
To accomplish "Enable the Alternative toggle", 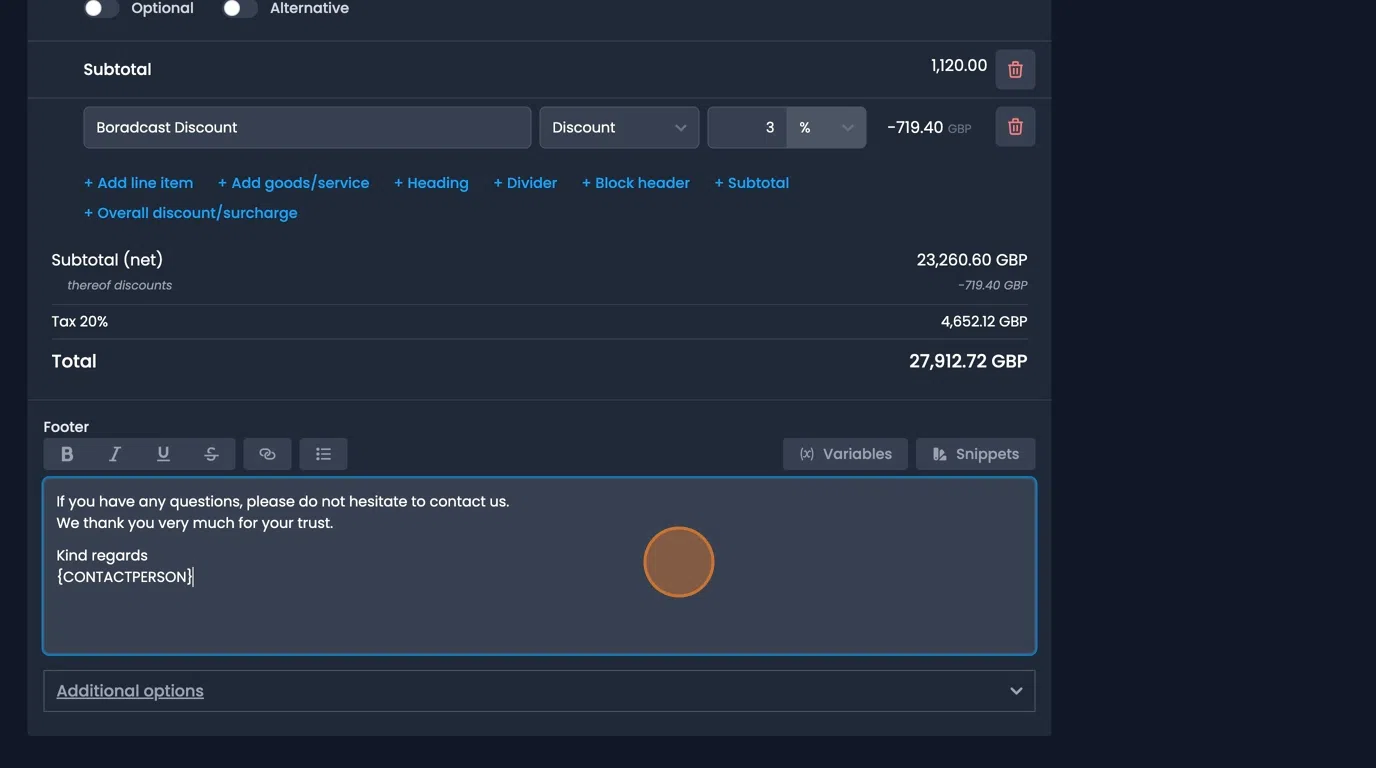I will tap(239, 7).
